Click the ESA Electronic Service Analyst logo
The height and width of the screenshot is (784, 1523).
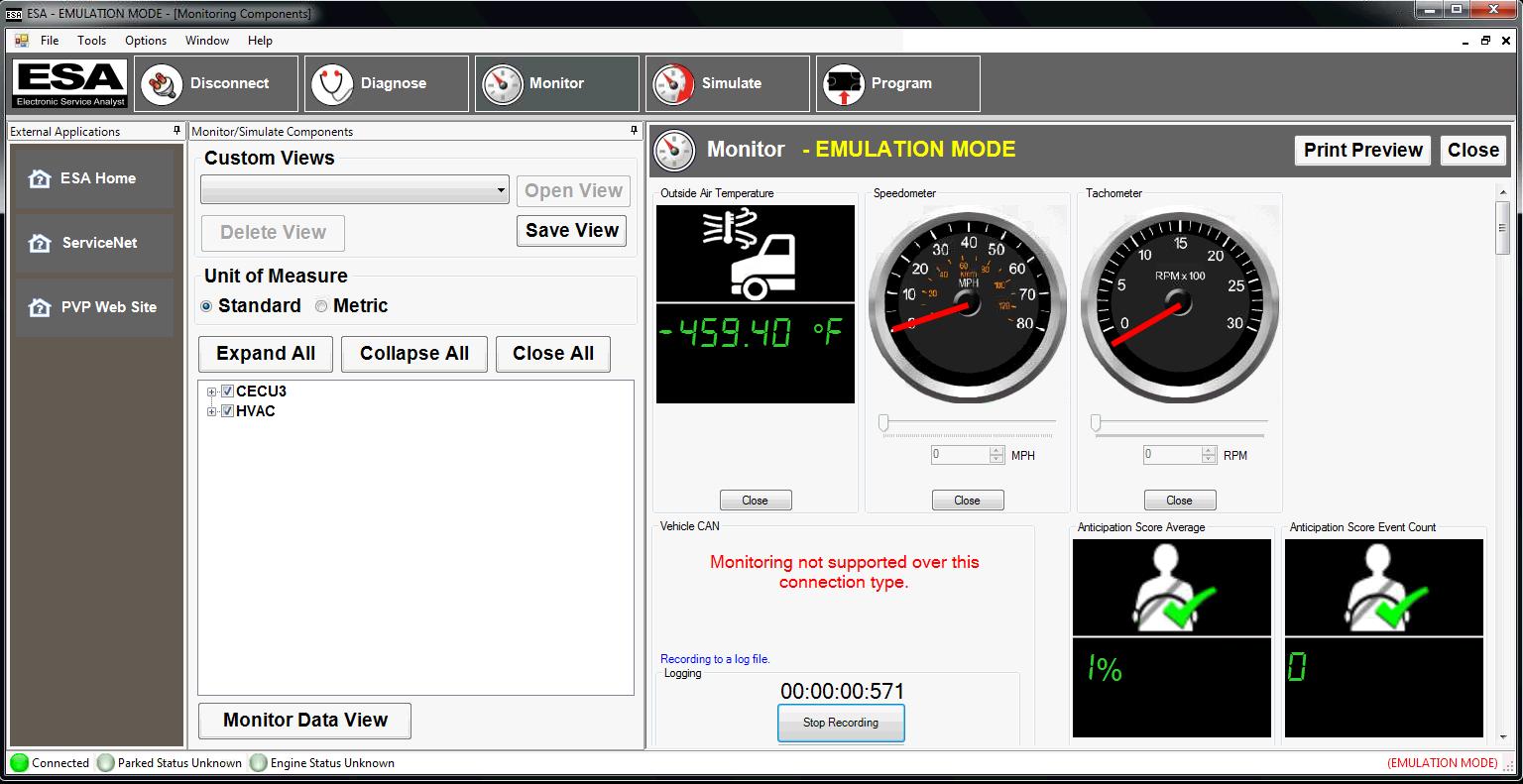click(x=70, y=84)
